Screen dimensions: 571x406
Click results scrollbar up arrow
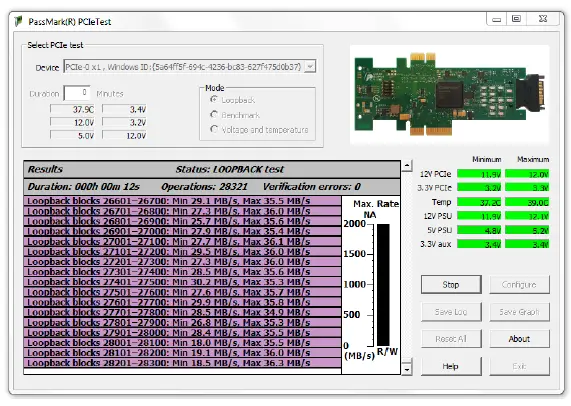407,166
